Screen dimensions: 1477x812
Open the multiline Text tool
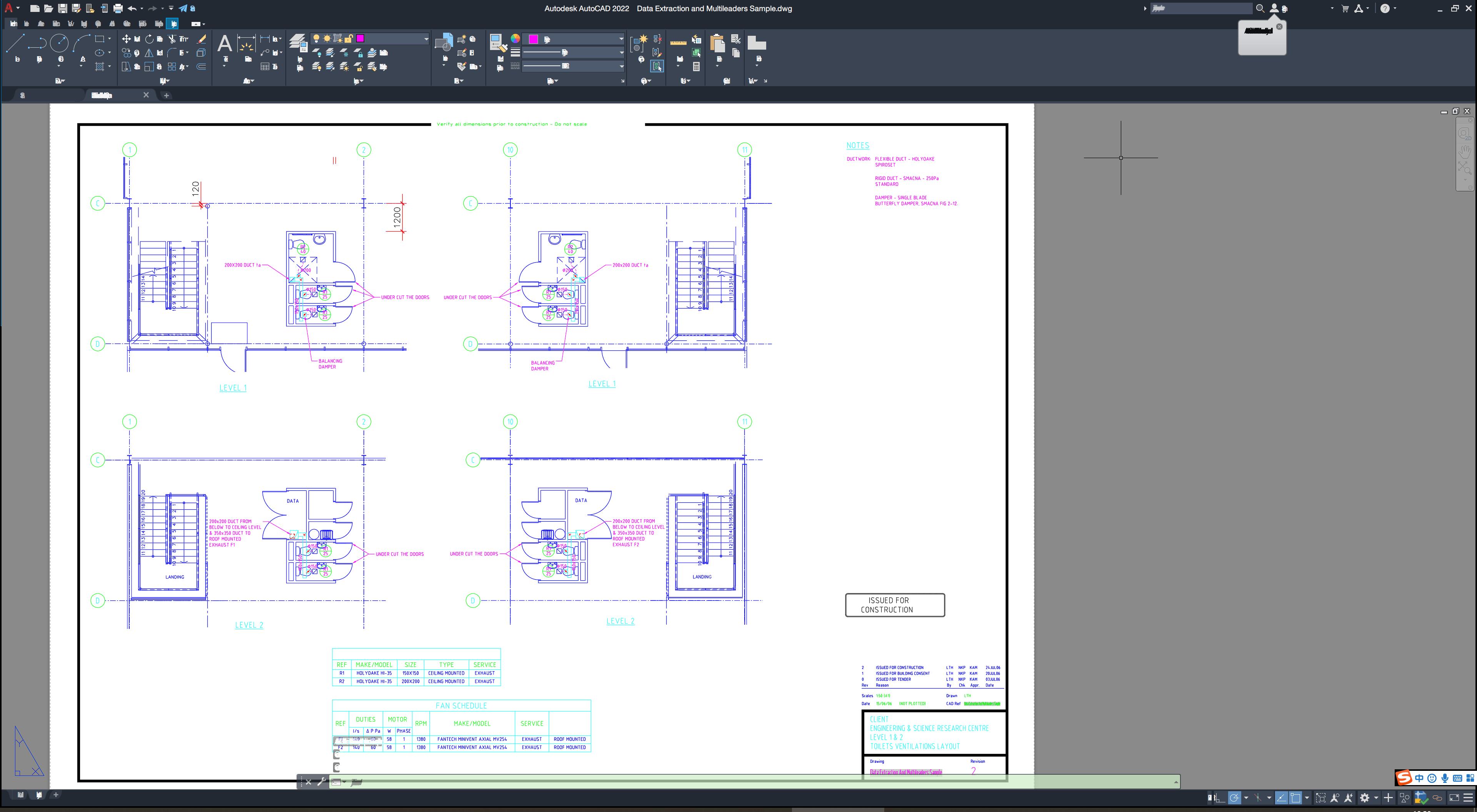pyautogui.click(x=225, y=43)
